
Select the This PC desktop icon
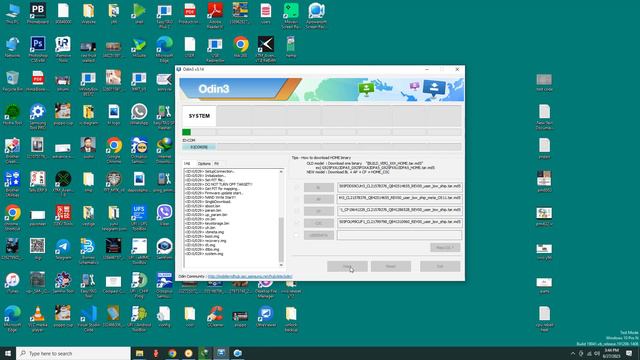(x=12, y=14)
